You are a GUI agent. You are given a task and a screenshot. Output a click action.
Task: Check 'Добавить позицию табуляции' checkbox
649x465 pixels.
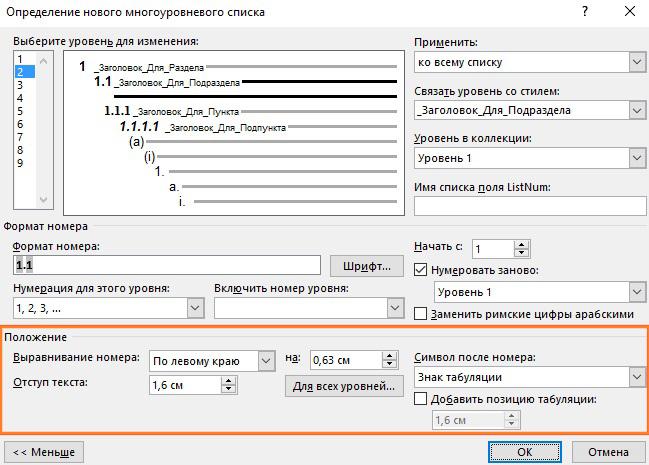click(421, 400)
